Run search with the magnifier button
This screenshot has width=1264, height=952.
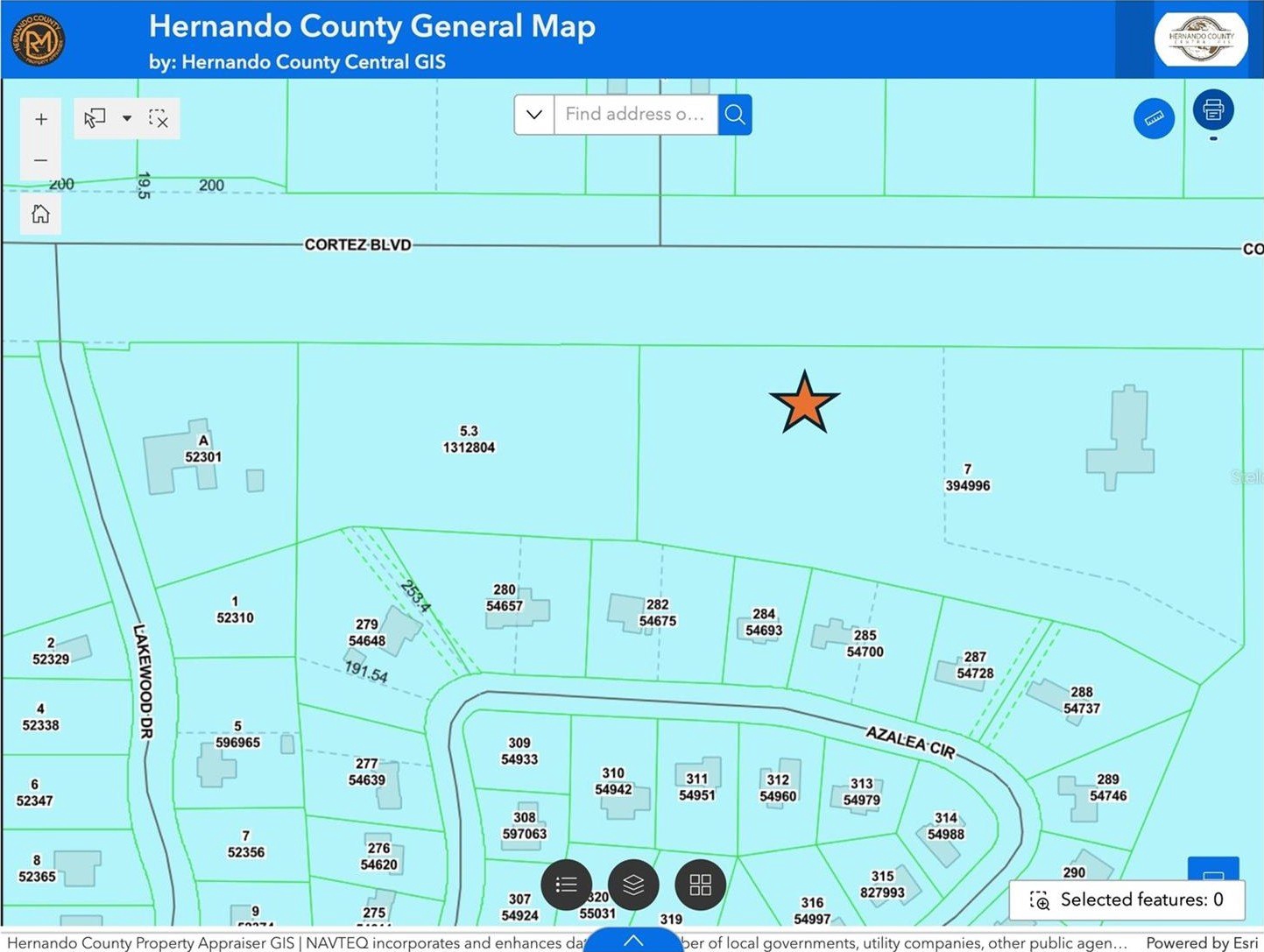coord(735,115)
